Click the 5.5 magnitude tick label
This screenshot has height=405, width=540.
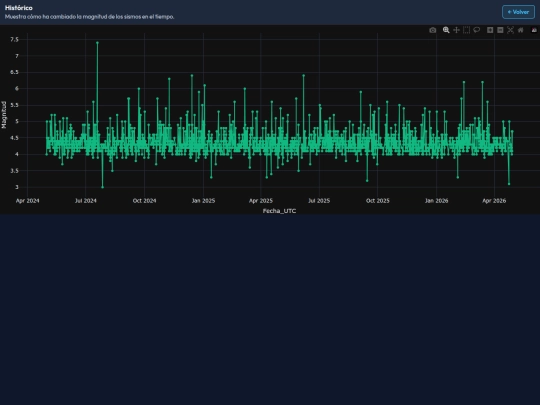click(x=14, y=105)
